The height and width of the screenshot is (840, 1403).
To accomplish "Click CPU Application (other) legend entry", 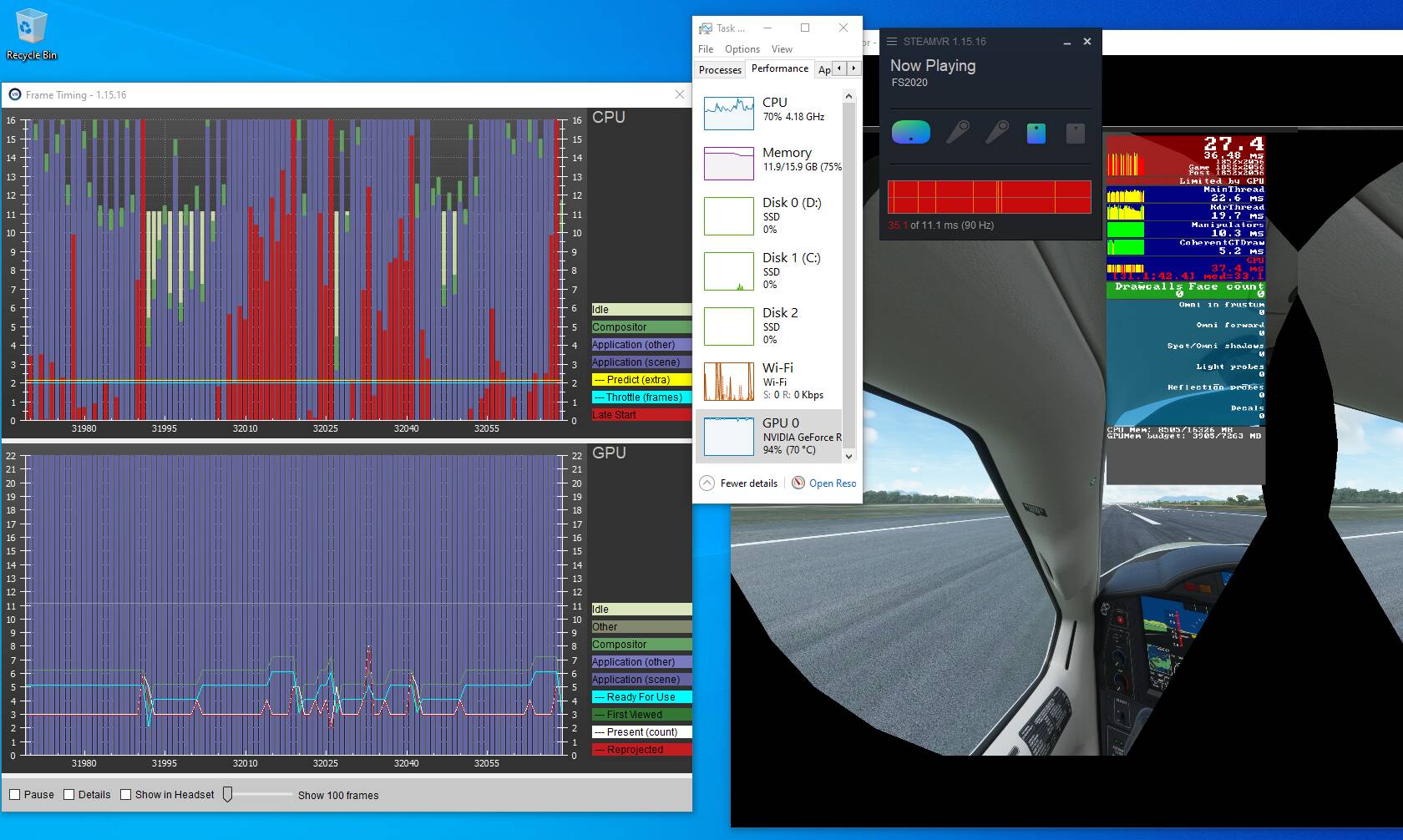I will coord(641,345).
